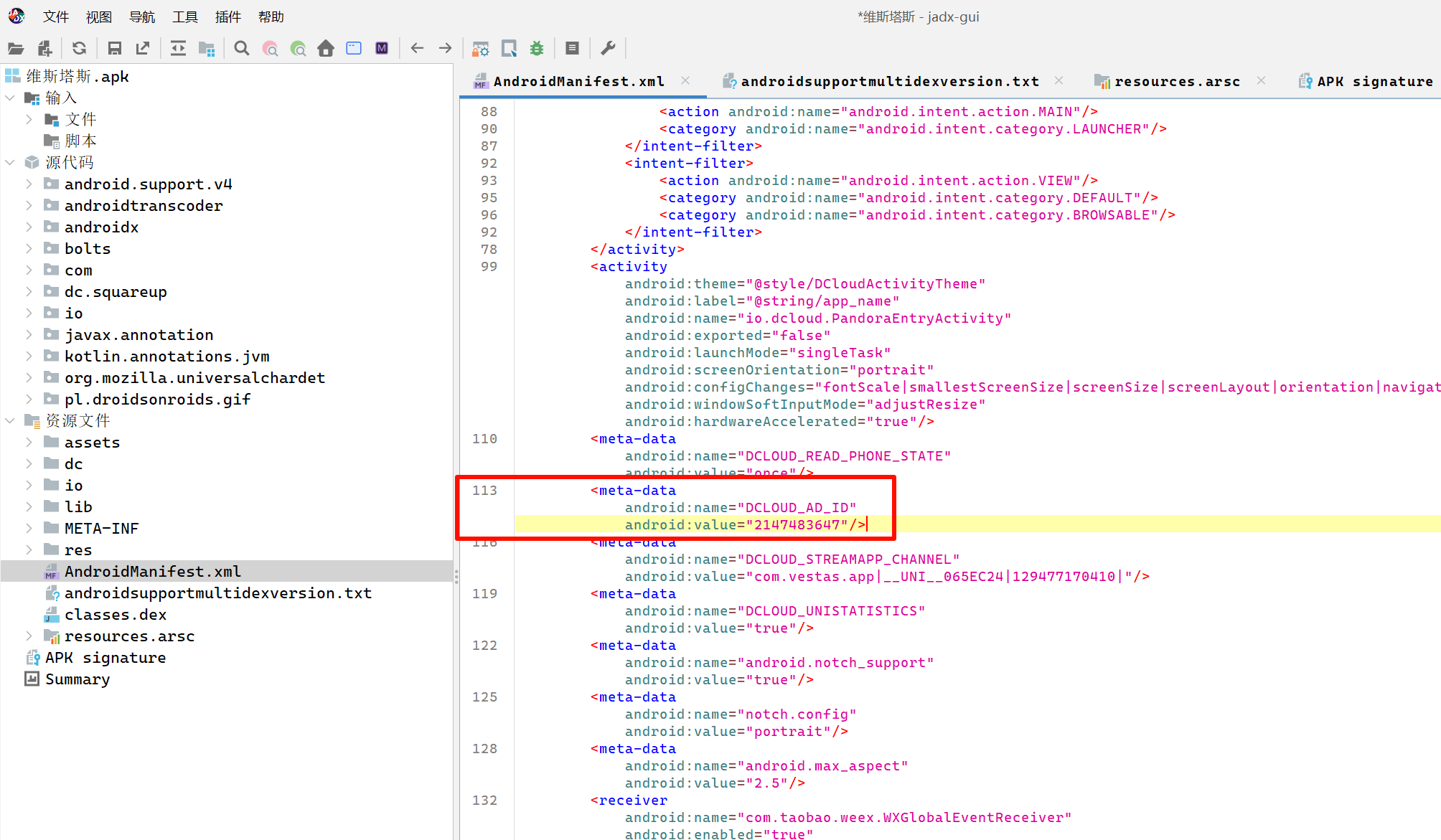This screenshot has width=1441, height=840.
Task: Navigate forward with right arrow
Action: pos(445,48)
